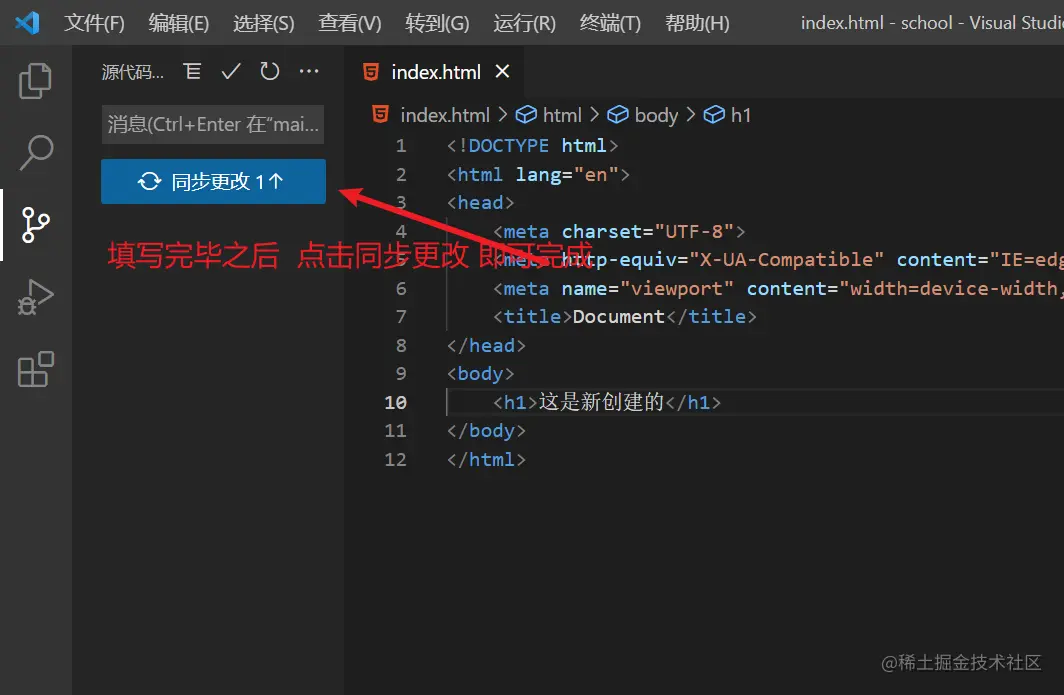Viewport: 1064px width, 695px height.
Task: Click the refresh icon in source control
Action: 270,71
